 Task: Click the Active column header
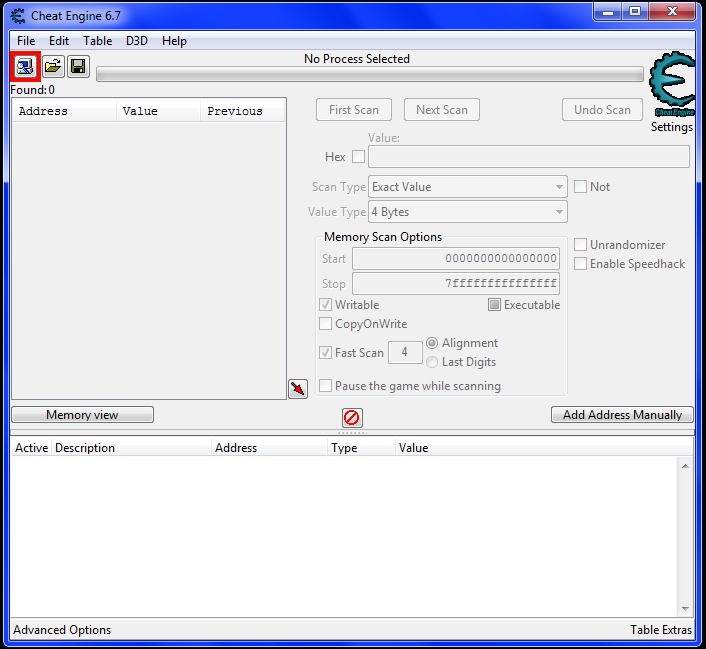[x=31, y=448]
